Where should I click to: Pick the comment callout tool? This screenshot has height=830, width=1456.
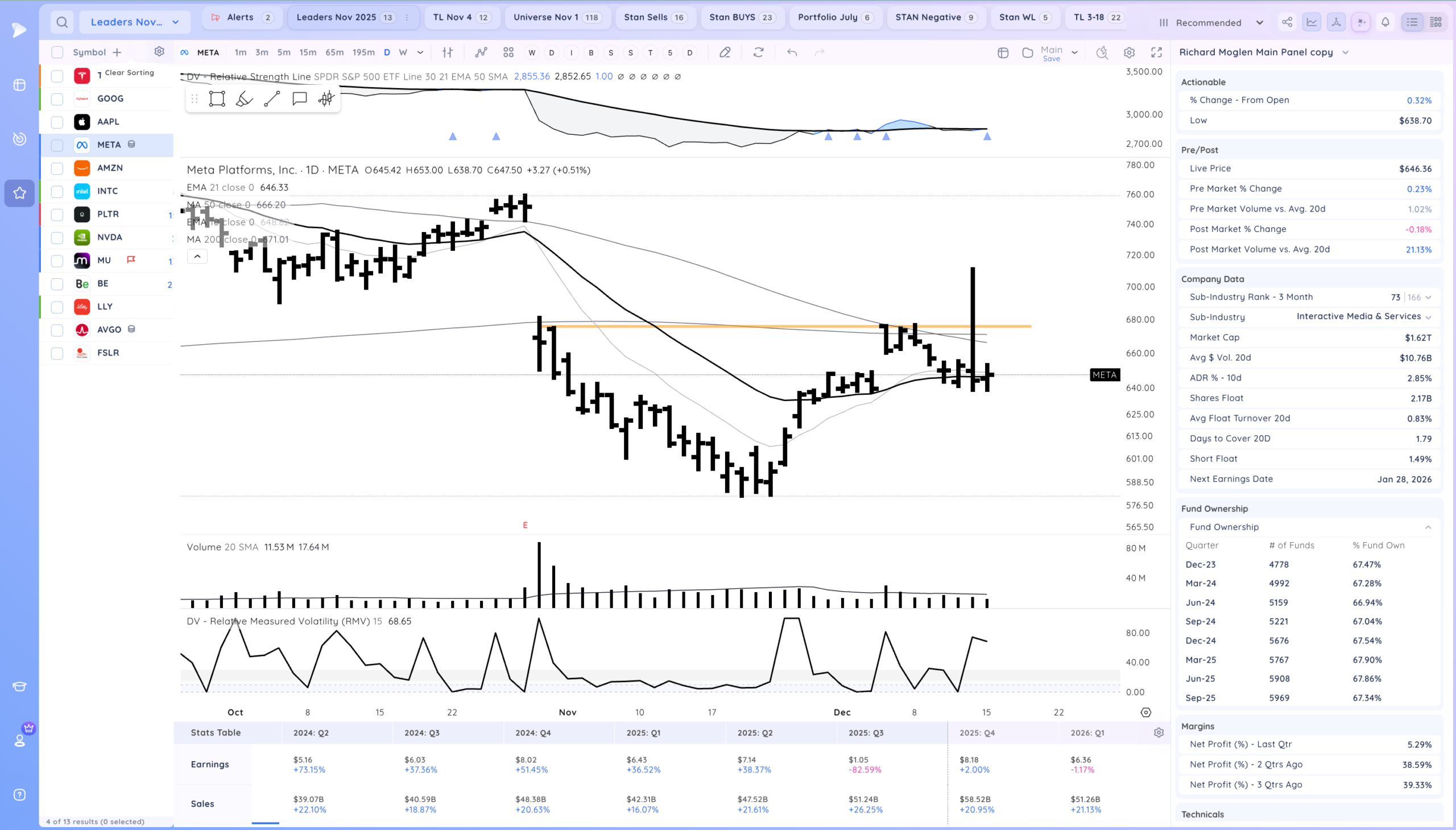[299, 98]
